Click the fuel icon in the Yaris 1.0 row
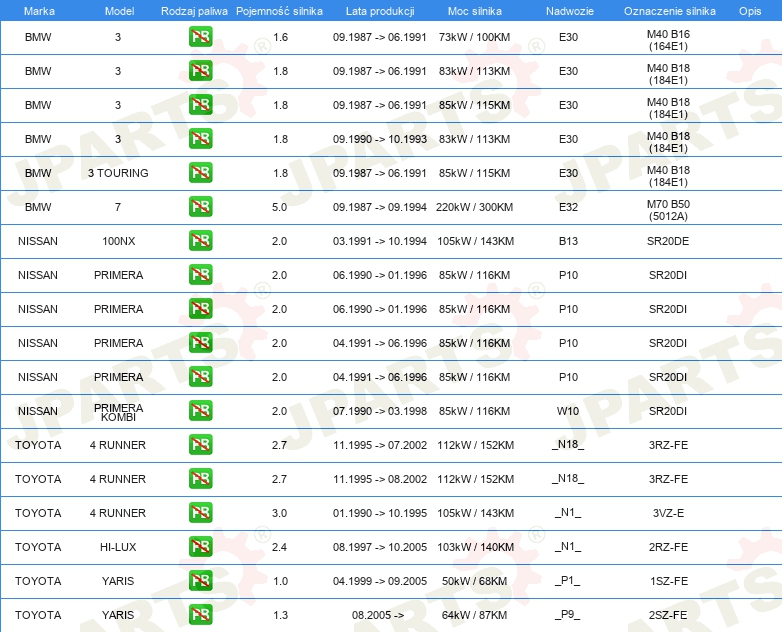782x632 pixels. (x=200, y=580)
